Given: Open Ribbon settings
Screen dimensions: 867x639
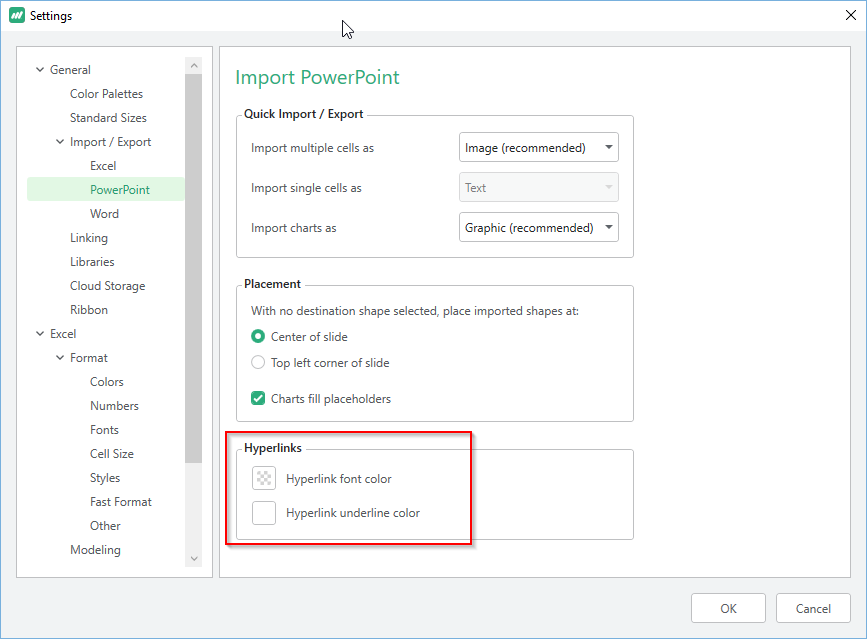Looking at the screenshot, I should click(88, 310).
